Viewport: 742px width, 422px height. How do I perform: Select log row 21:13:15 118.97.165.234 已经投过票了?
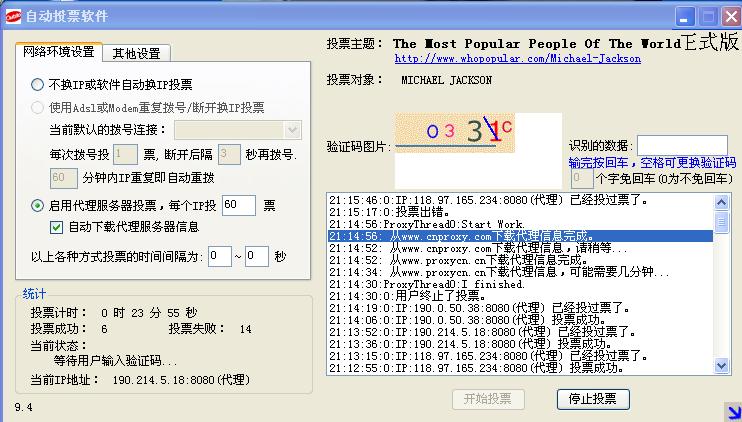(x=521, y=356)
